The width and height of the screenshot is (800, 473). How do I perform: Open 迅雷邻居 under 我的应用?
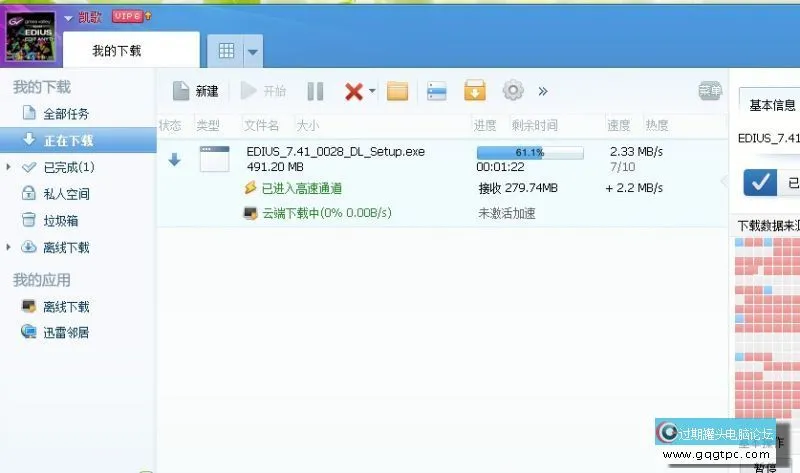pyautogui.click(x=66, y=333)
